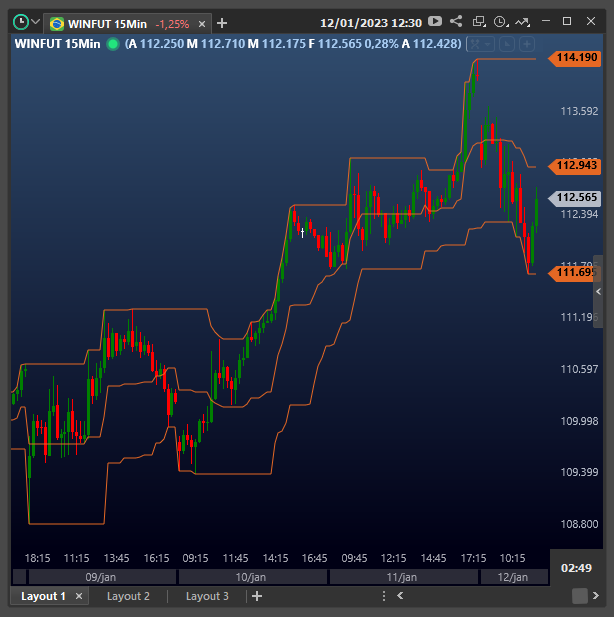Open the Layout 3 tab
Viewport: 614px width, 617px height.
click(x=207, y=596)
